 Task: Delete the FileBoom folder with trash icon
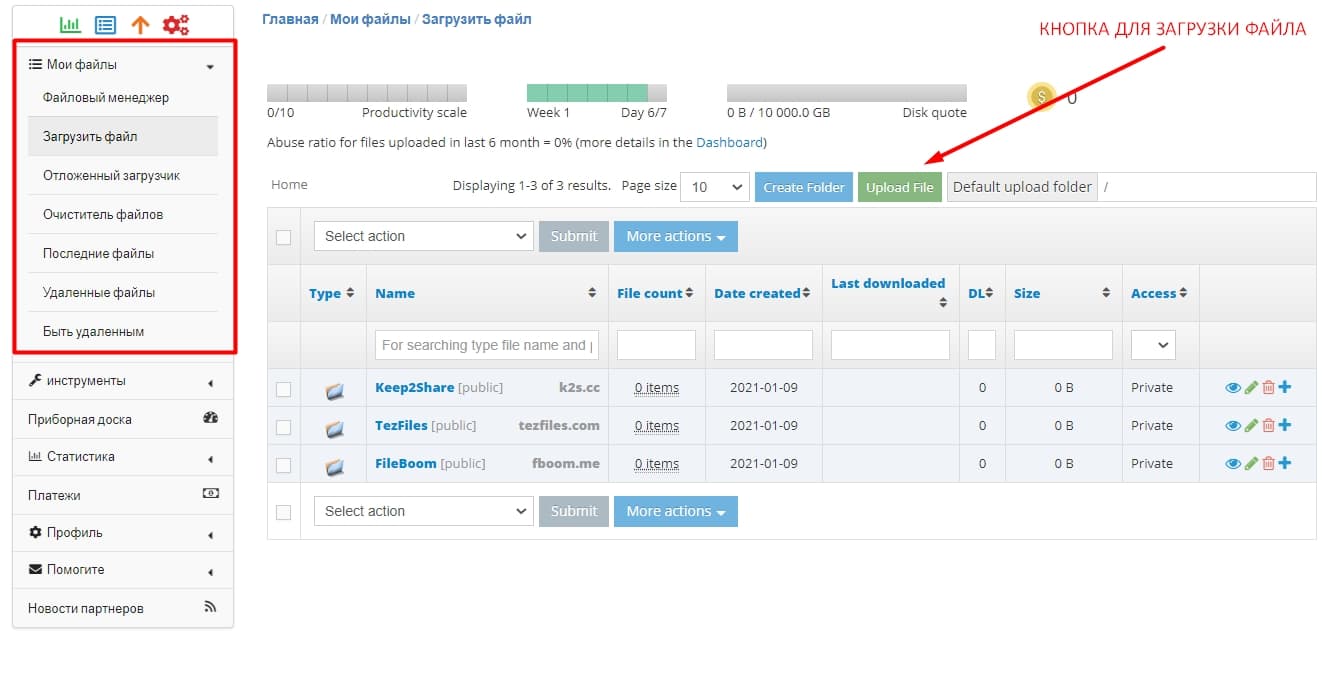coord(1268,464)
